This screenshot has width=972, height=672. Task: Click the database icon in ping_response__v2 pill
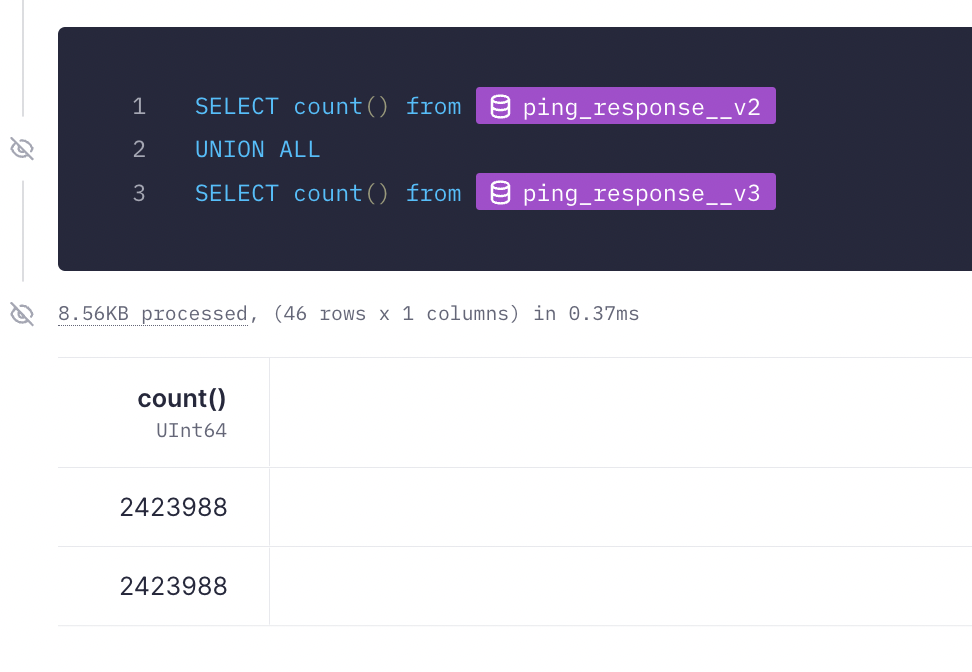click(499, 105)
